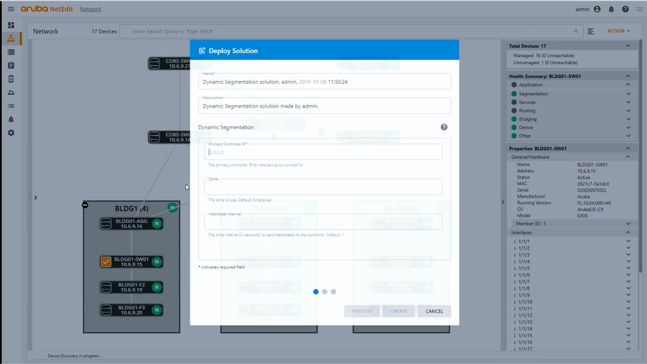Click the BLDG1 group collapse minus icon
Viewport: 647px width, 364px height.
(85, 205)
